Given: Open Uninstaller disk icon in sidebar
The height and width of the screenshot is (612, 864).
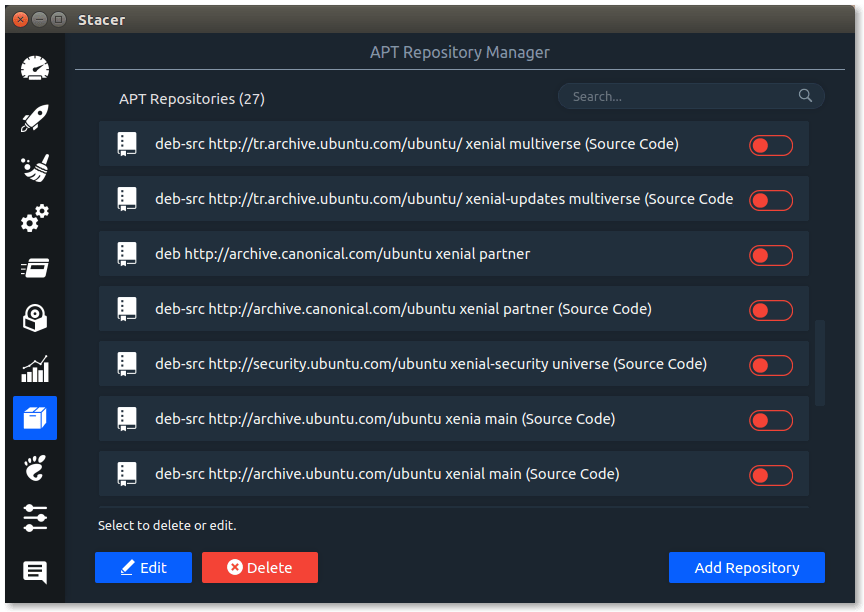Looking at the screenshot, I should (35, 318).
